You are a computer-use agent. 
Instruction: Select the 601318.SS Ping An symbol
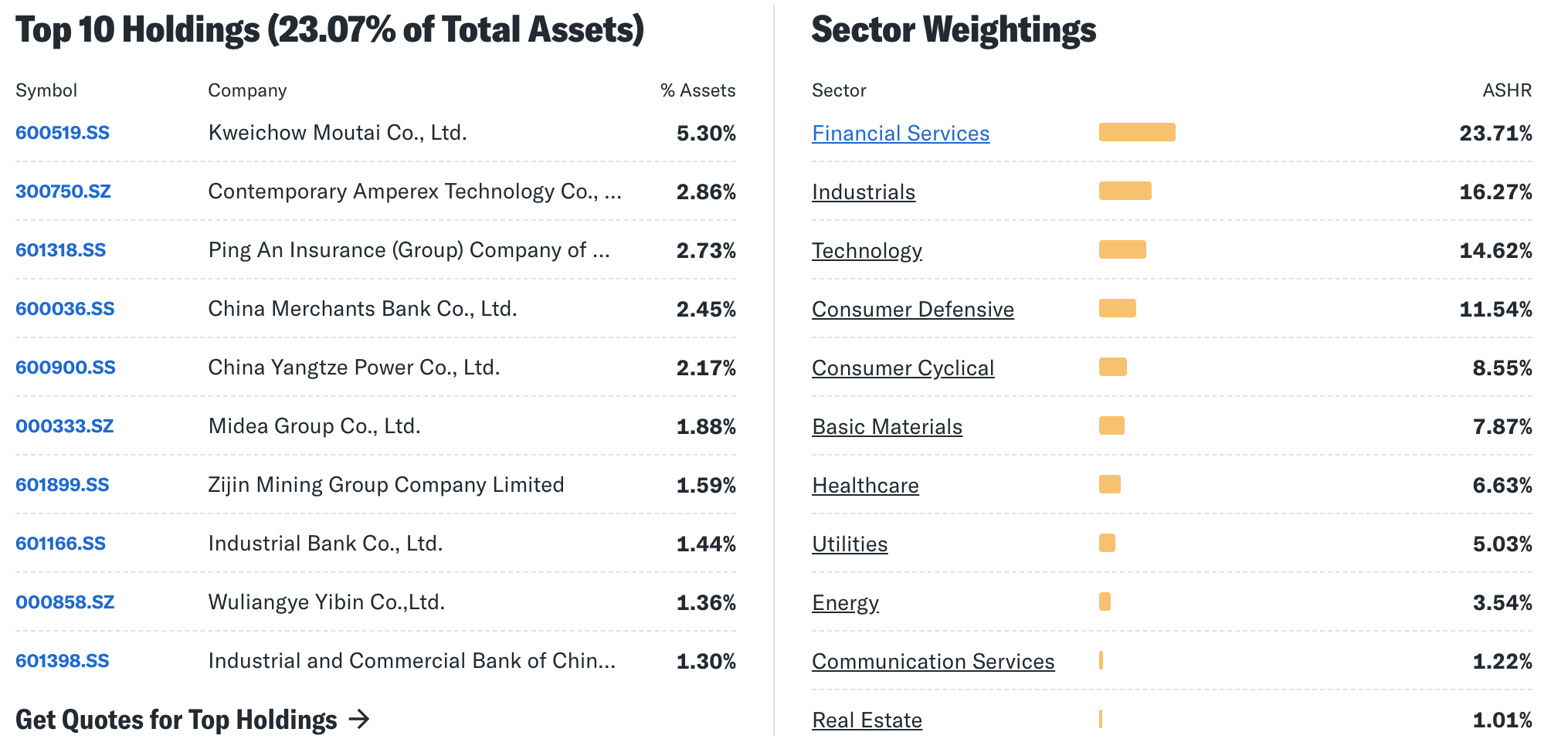61,250
